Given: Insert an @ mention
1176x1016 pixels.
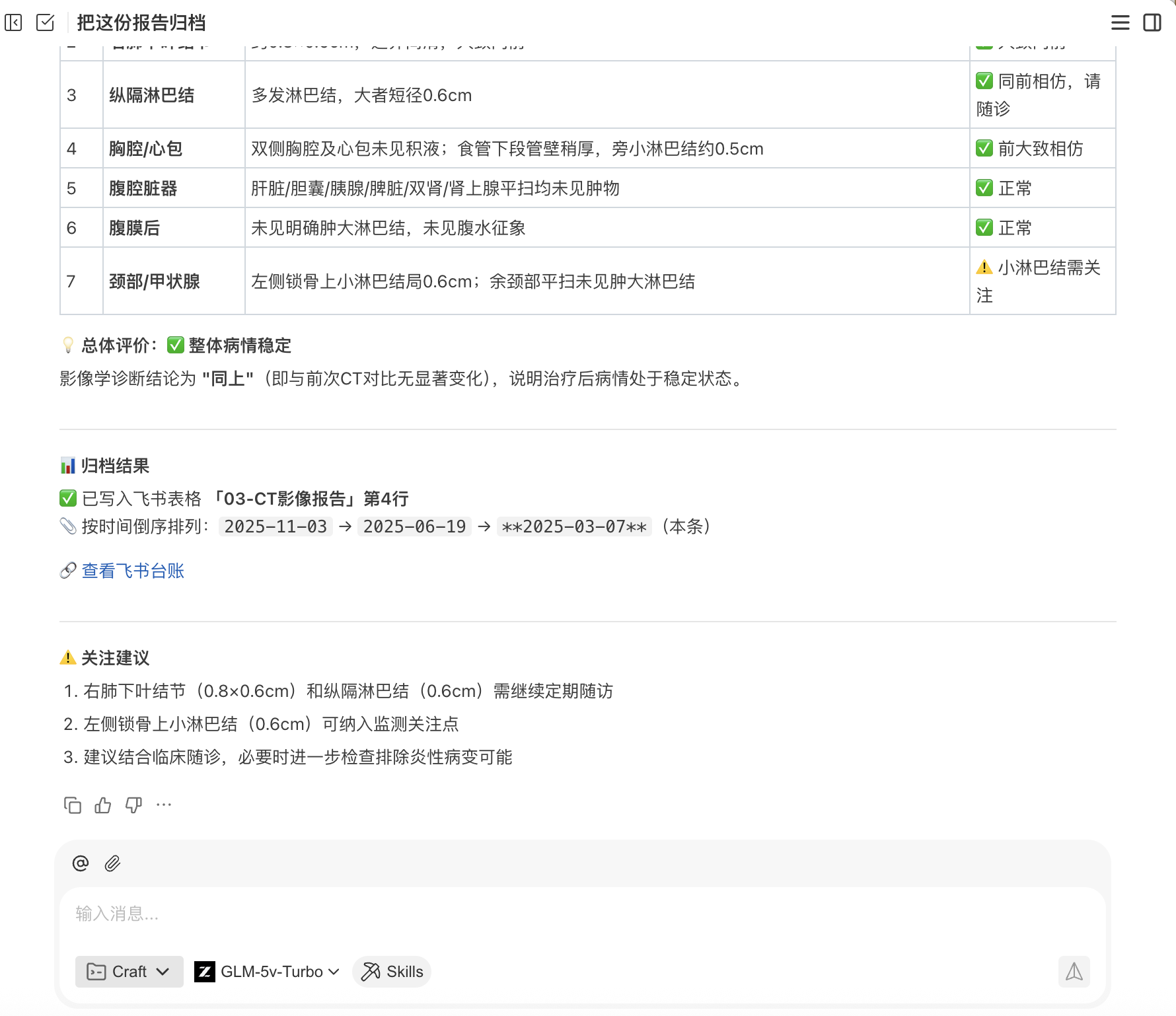Looking at the screenshot, I should click(81, 863).
